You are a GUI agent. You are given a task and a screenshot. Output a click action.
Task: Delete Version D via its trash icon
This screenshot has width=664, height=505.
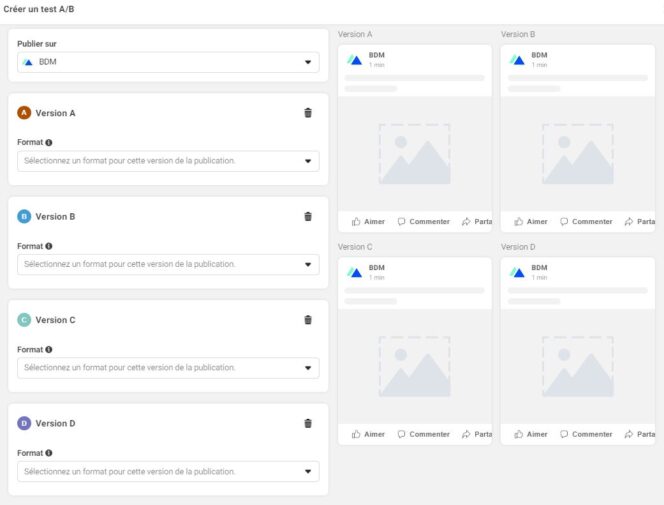(x=308, y=423)
